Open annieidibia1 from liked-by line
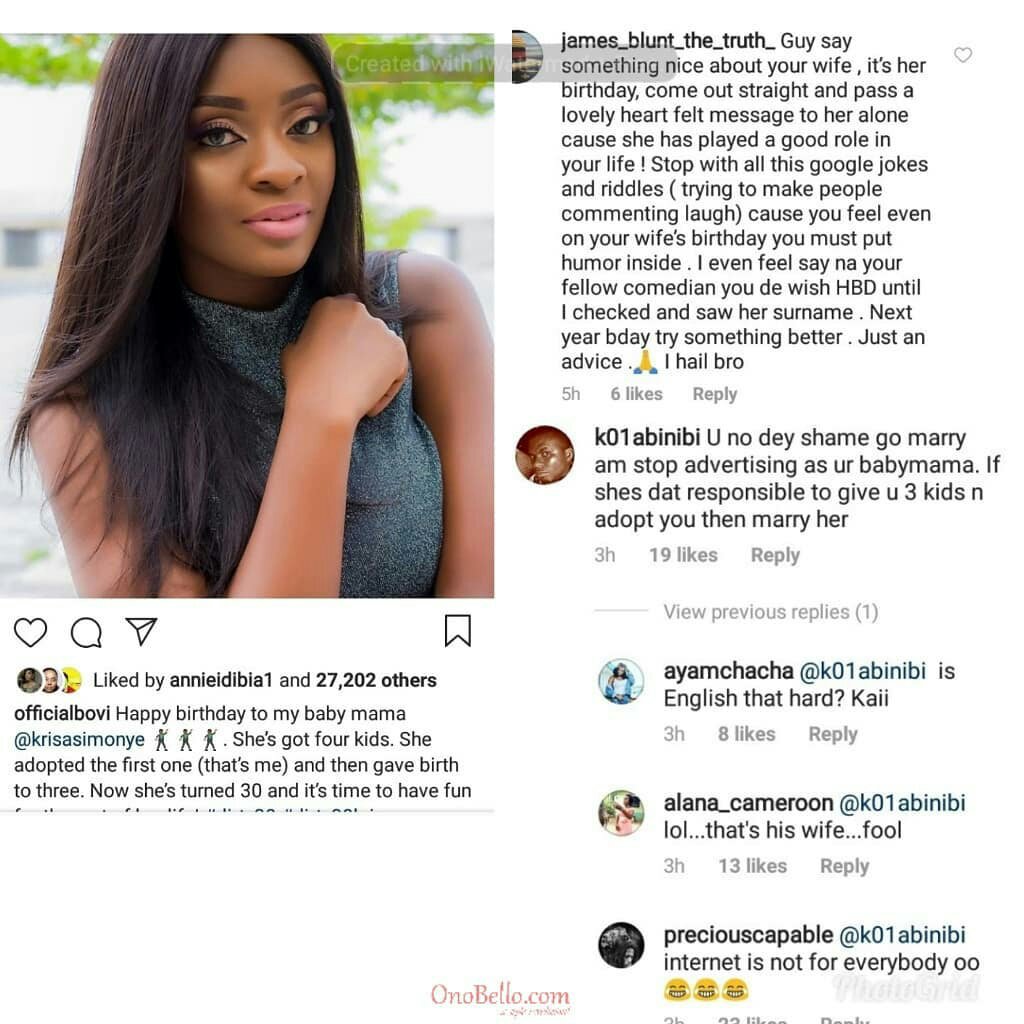 coord(221,680)
